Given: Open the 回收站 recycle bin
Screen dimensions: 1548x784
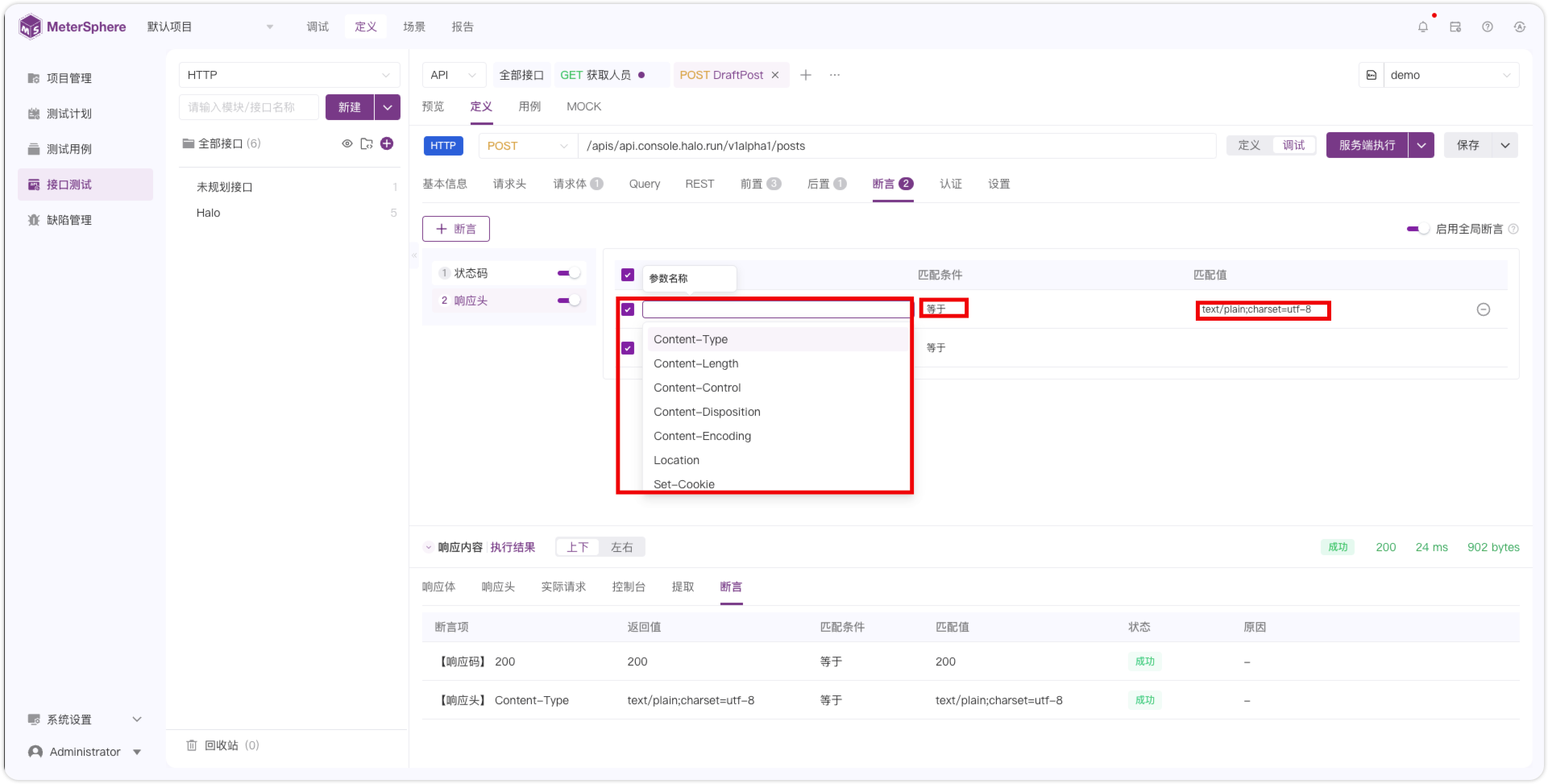Looking at the screenshot, I should pyautogui.click(x=222, y=745).
